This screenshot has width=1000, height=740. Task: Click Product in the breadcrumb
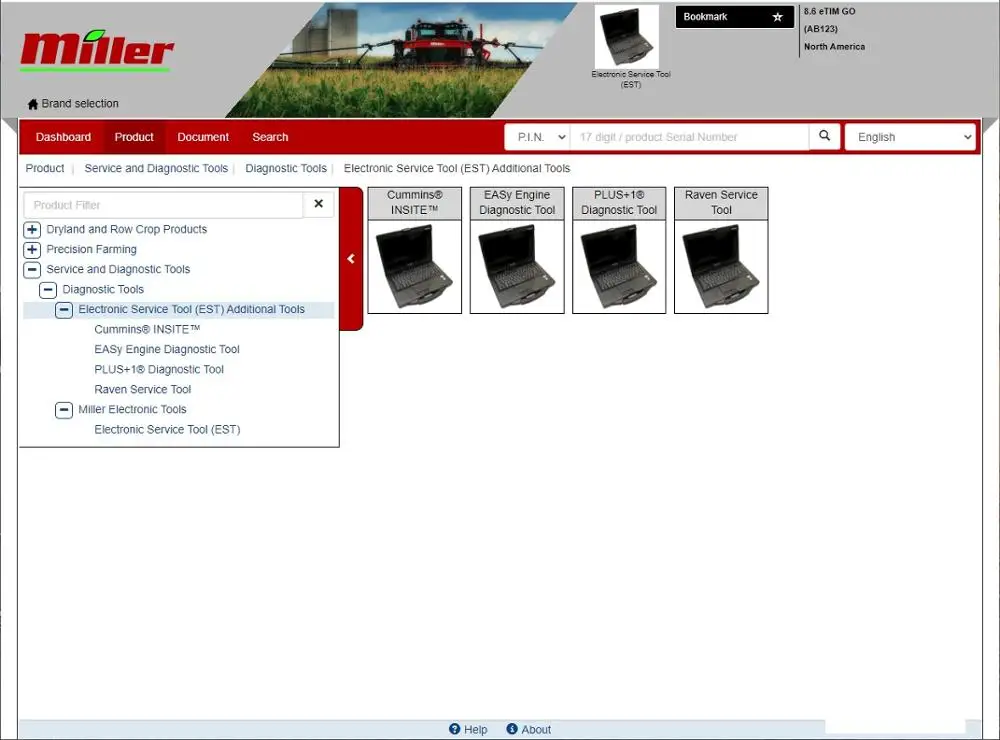tap(45, 168)
